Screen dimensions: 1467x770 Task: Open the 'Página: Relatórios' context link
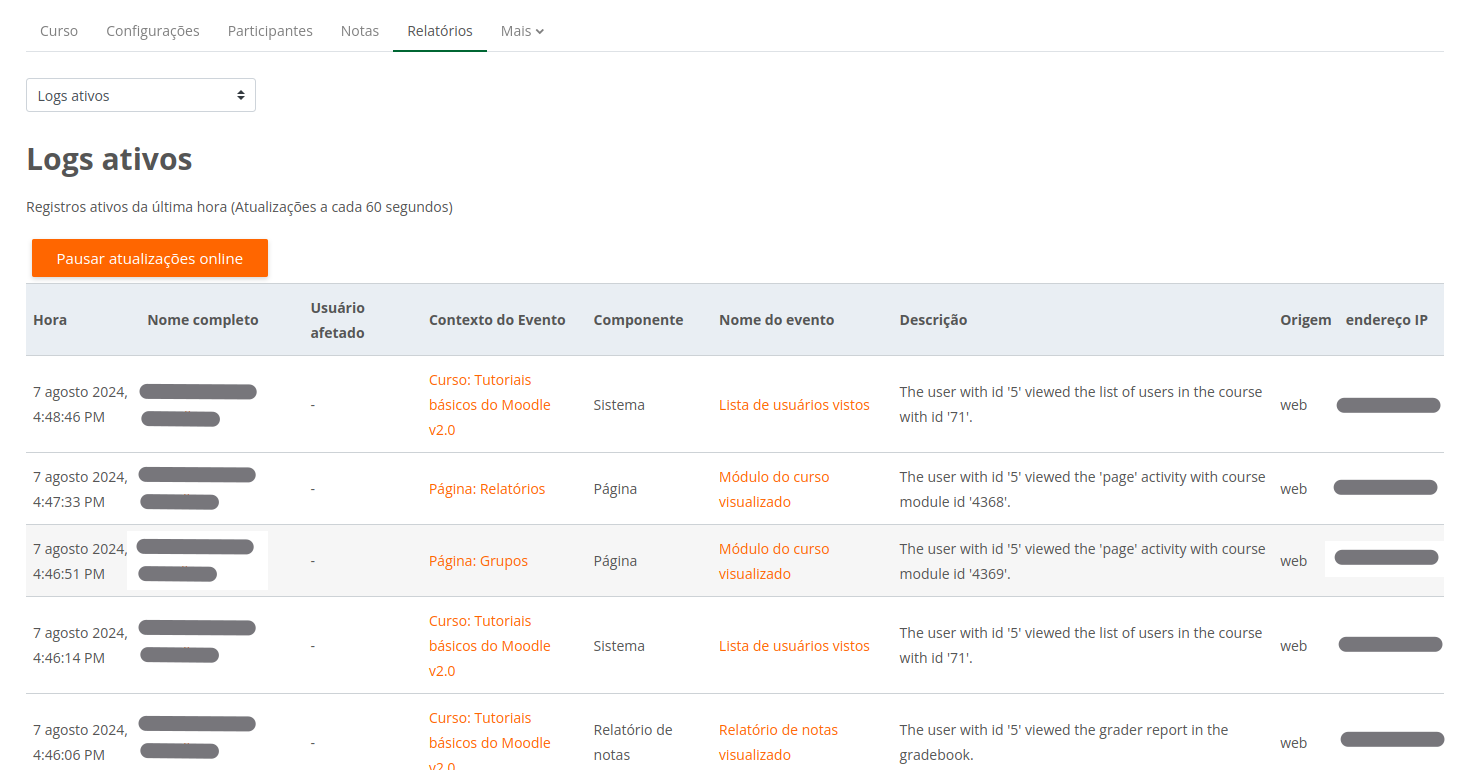pyautogui.click(x=487, y=488)
